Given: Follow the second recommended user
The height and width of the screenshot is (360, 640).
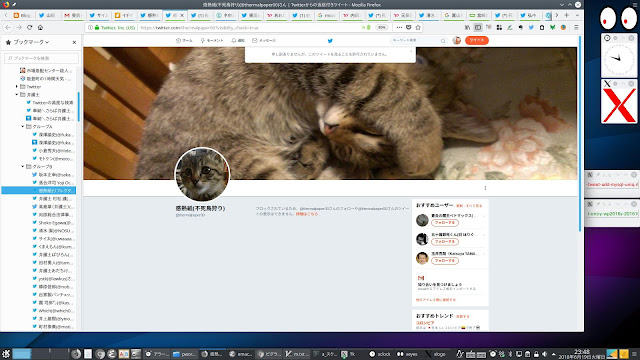Looking at the screenshot, I should (x=445, y=242).
